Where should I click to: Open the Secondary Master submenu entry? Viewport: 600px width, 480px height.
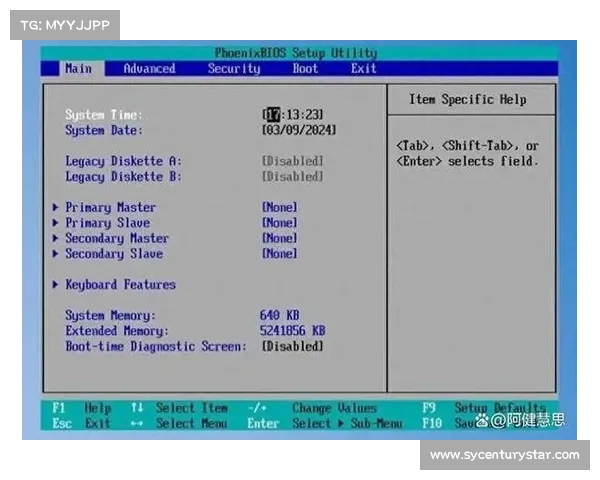pyautogui.click(x=117, y=238)
